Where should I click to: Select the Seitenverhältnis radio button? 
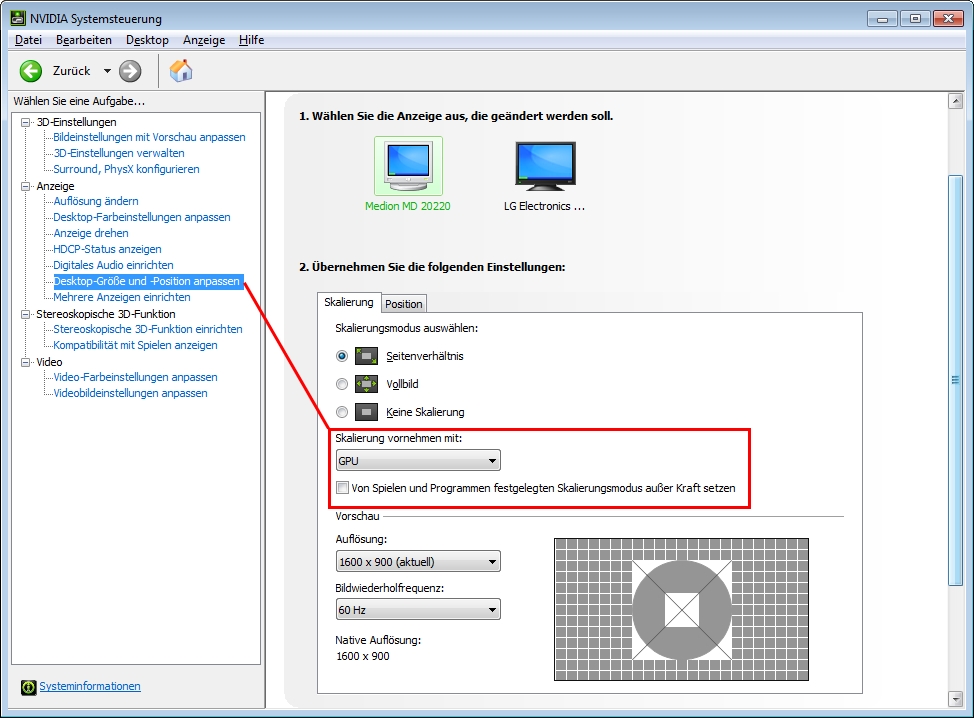point(342,356)
